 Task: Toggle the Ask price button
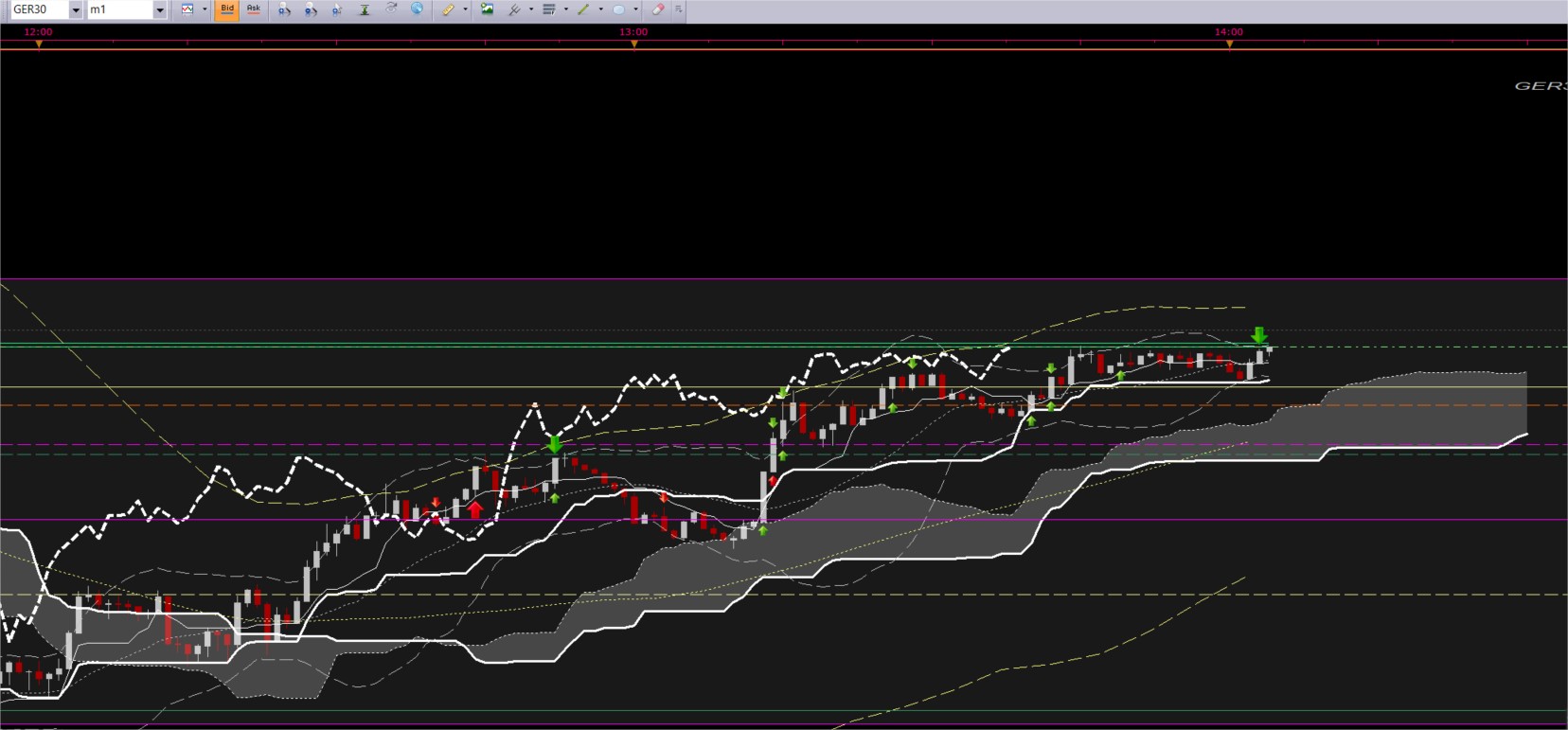pyautogui.click(x=253, y=9)
